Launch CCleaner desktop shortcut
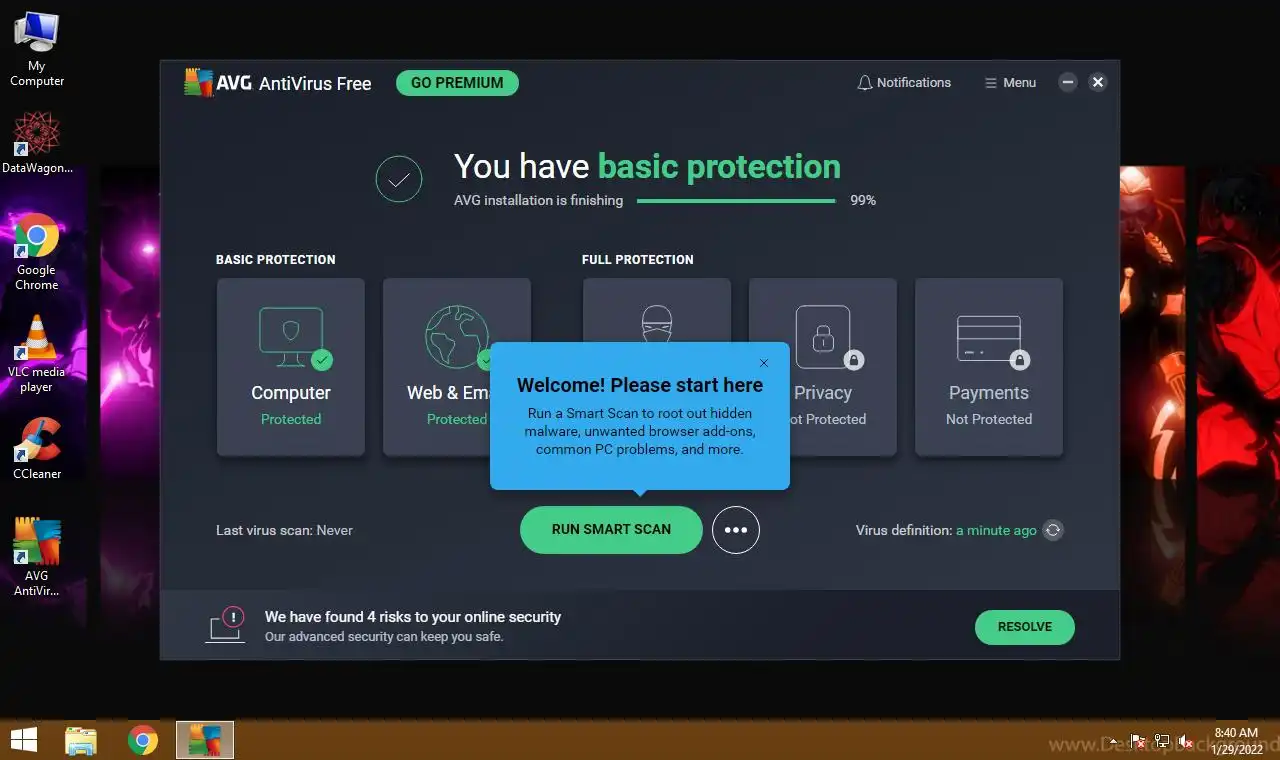Viewport: 1280px width, 760px height. click(37, 448)
